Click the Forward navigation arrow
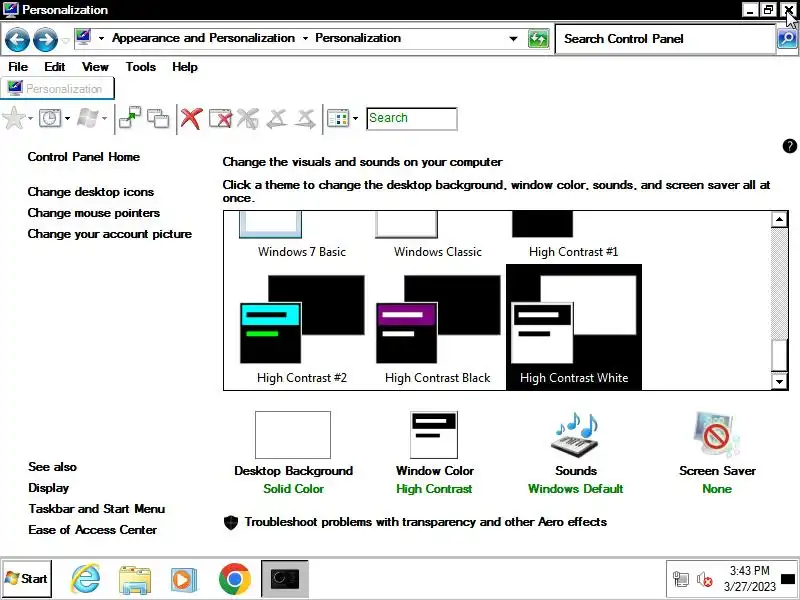Viewport: 800px width, 600px height. tap(45, 39)
